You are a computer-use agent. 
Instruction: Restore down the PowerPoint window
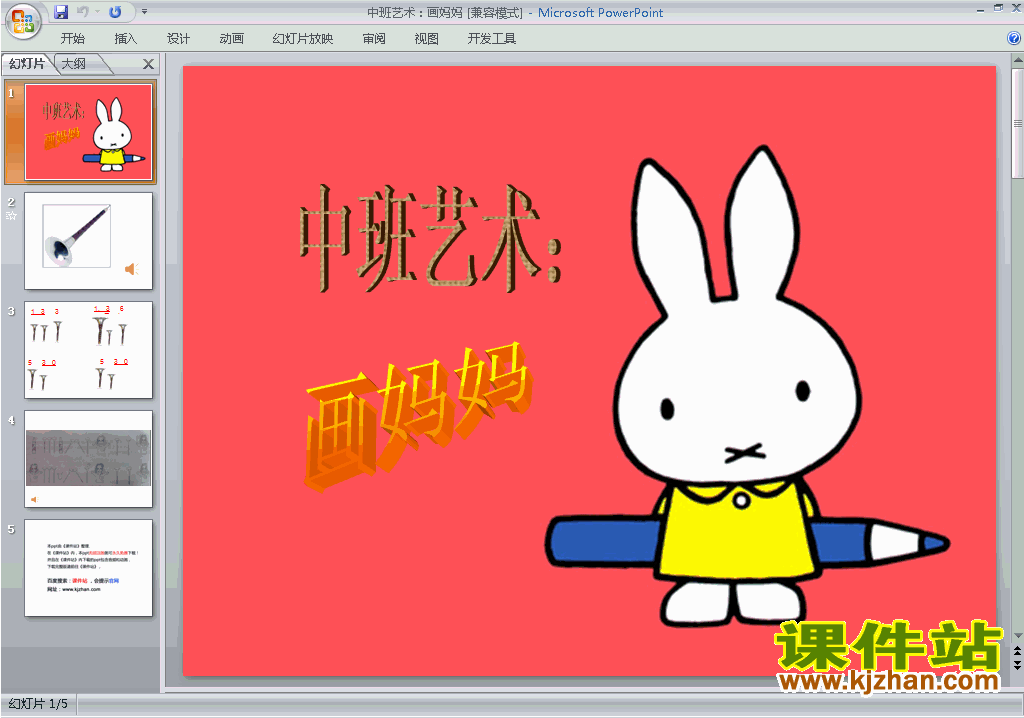998,8
